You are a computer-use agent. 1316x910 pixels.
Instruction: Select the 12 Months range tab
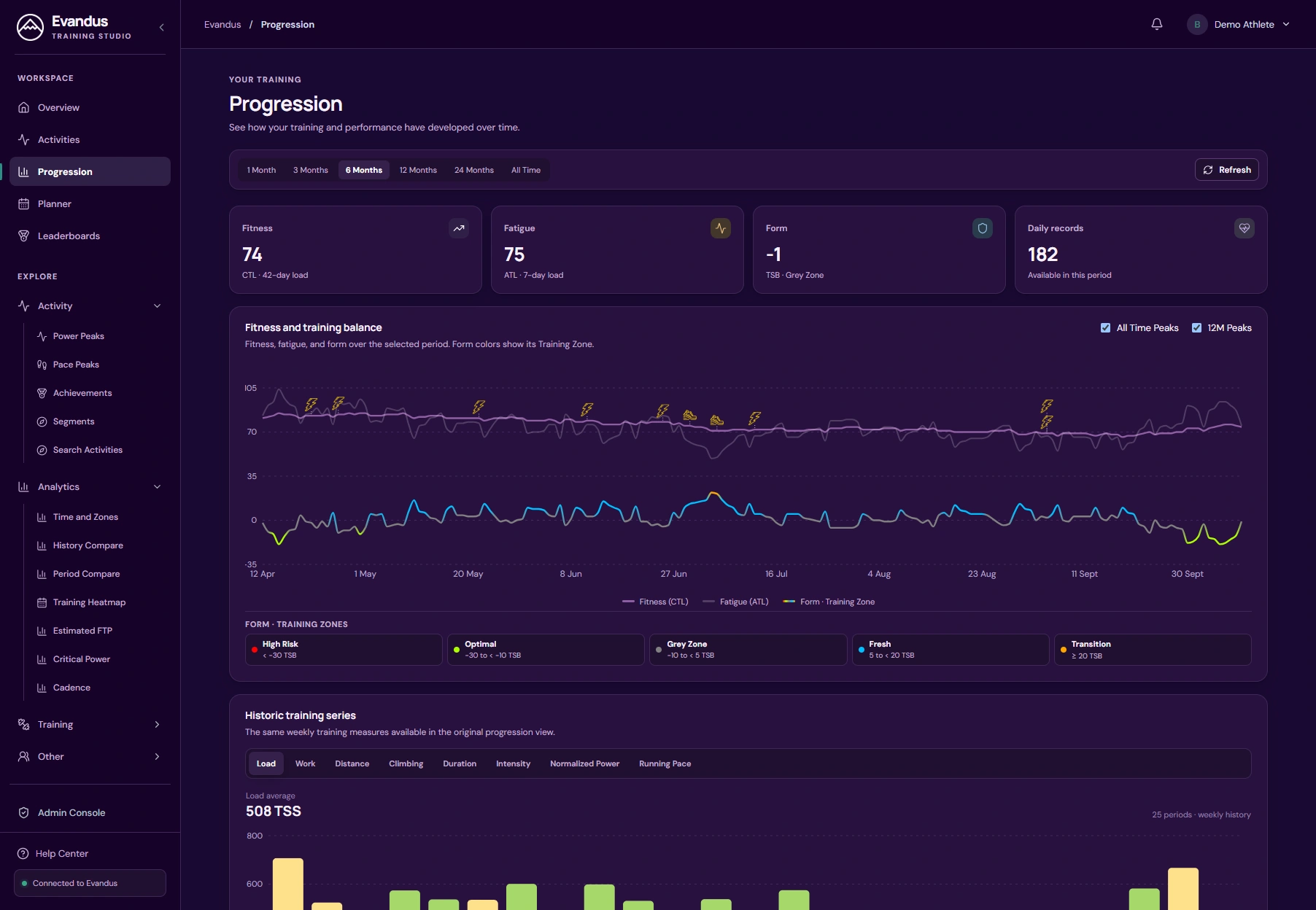tap(418, 170)
